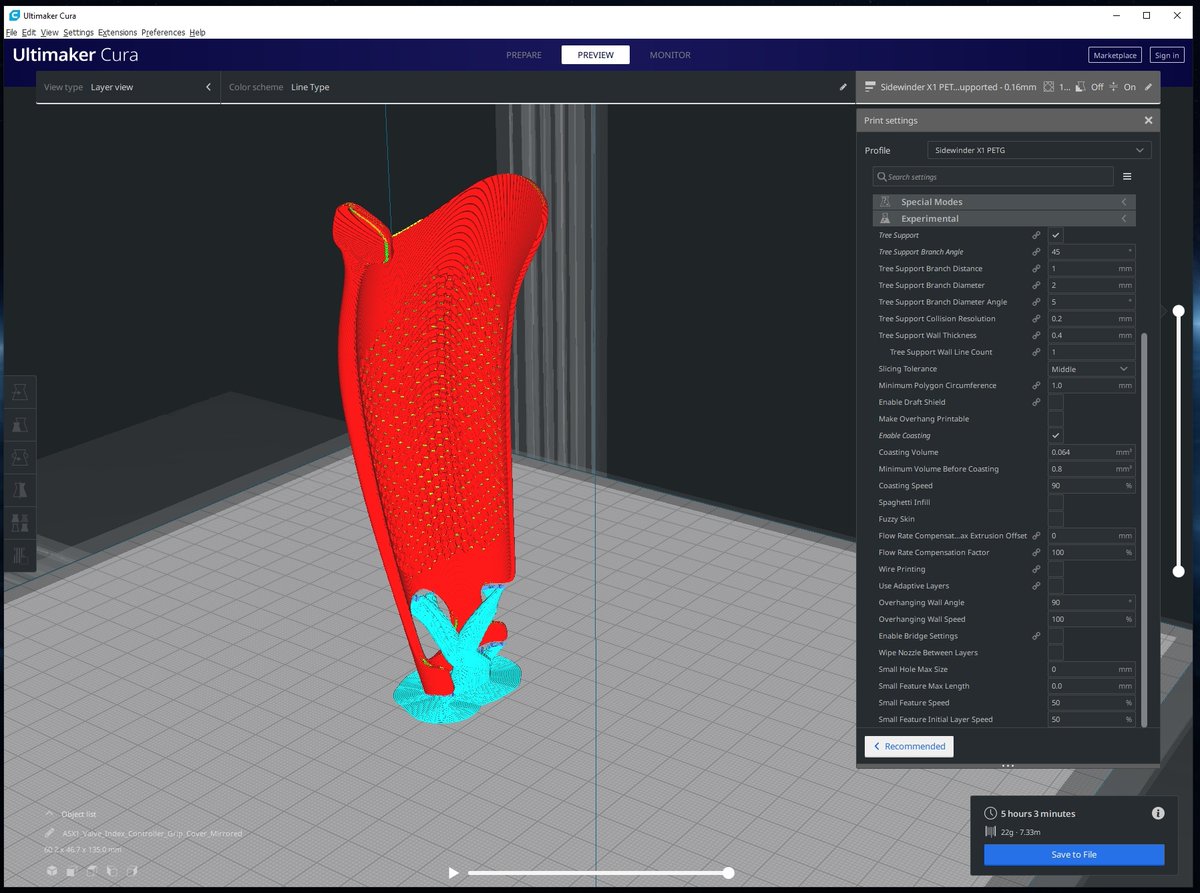Click the bottom handle of the layer slider
1200x893 pixels.
1179,571
